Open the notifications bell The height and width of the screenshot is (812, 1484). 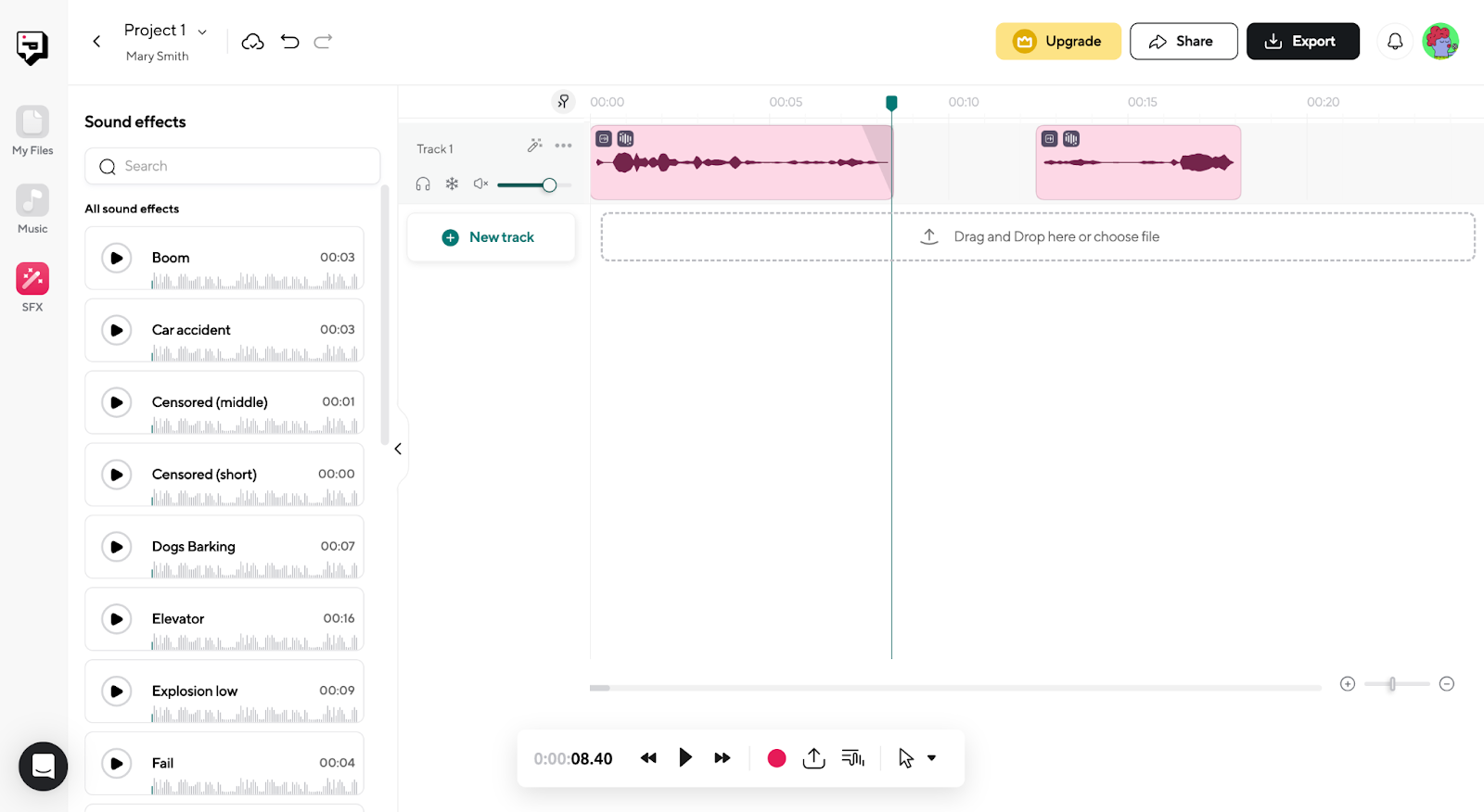click(1395, 42)
